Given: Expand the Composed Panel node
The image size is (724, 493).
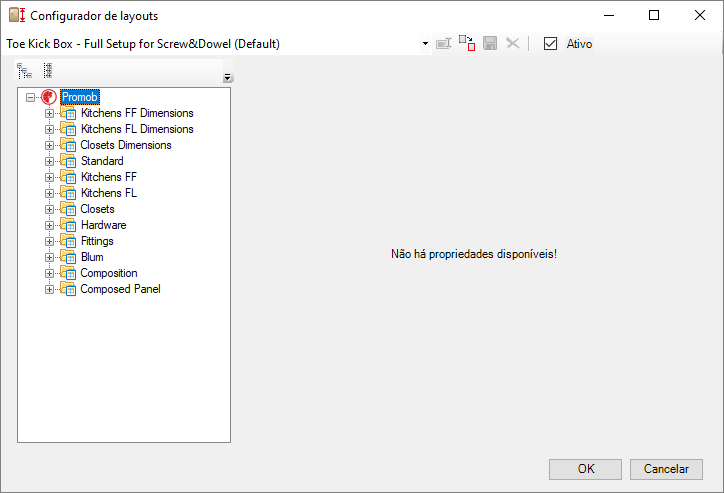Looking at the screenshot, I should [49, 289].
